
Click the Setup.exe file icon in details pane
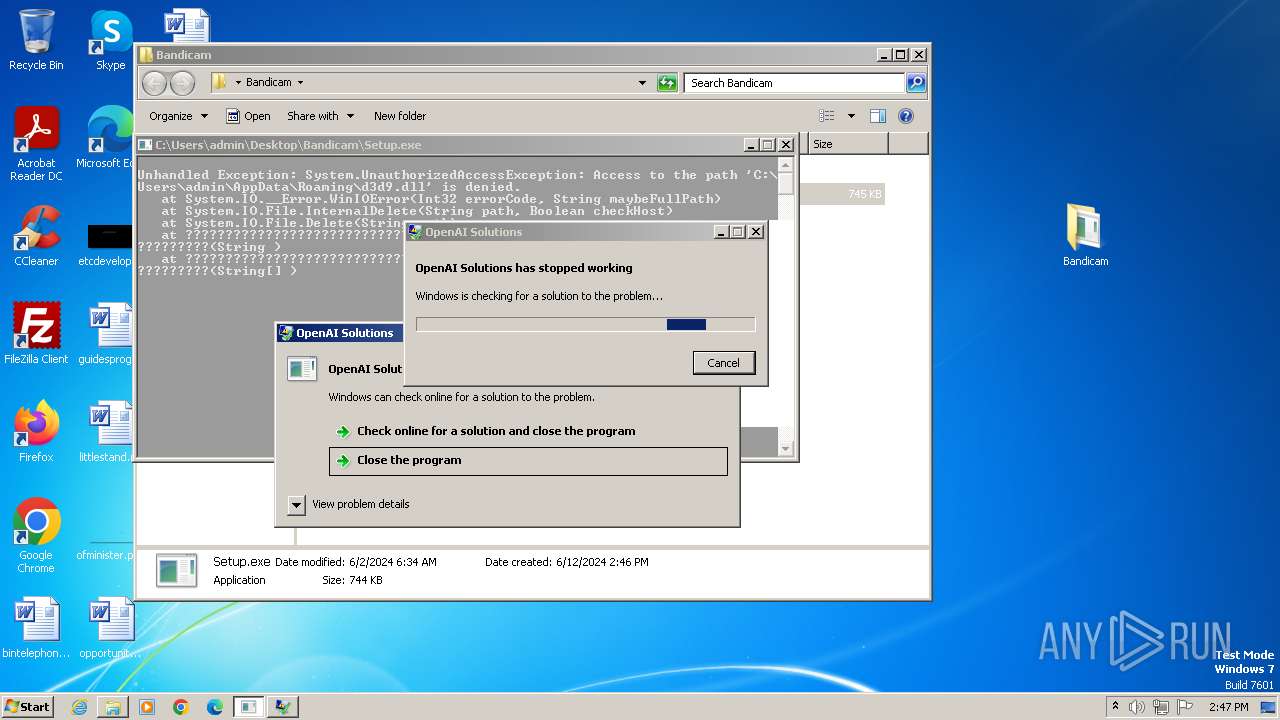tap(177, 570)
